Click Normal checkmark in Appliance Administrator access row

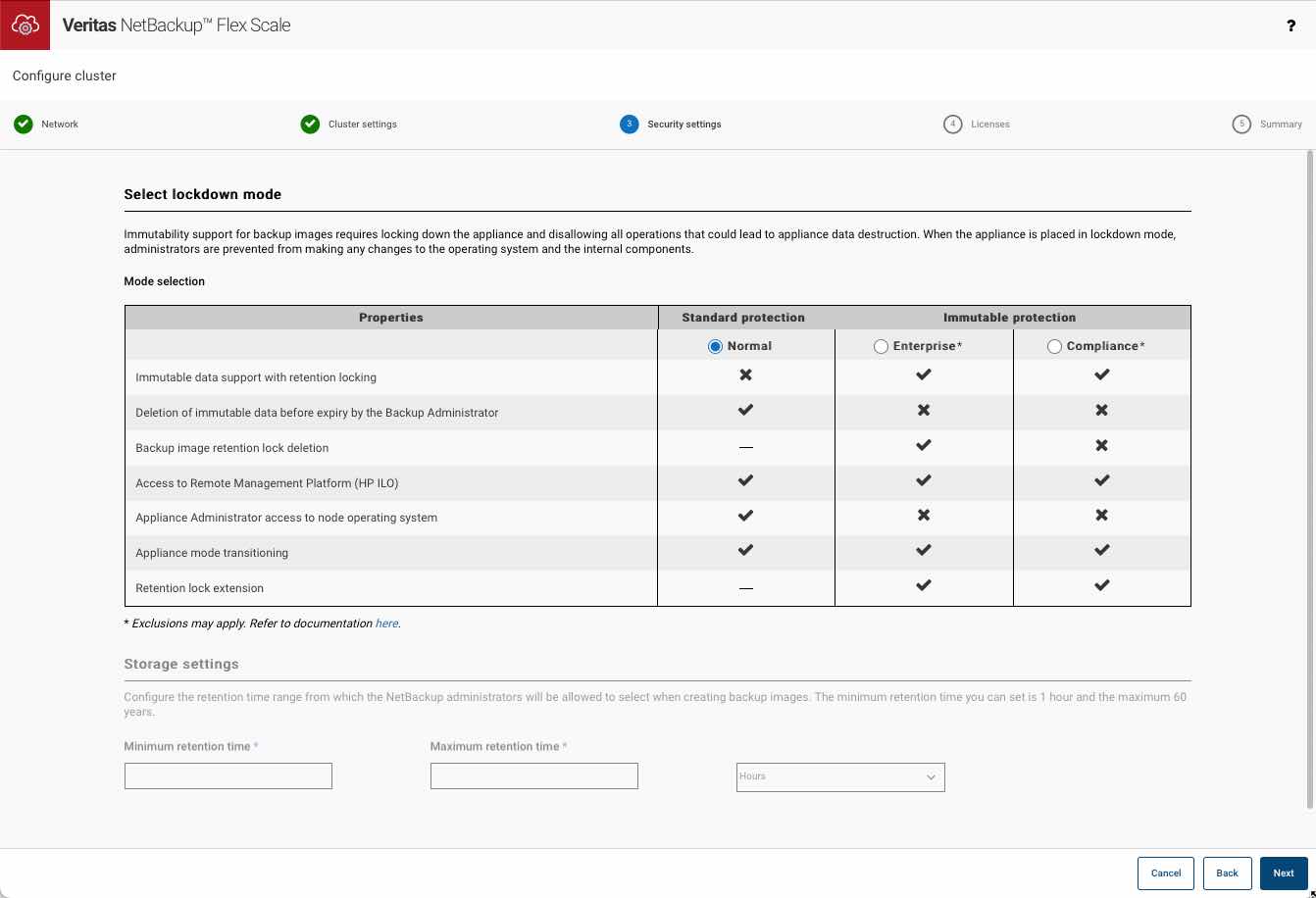(x=745, y=516)
